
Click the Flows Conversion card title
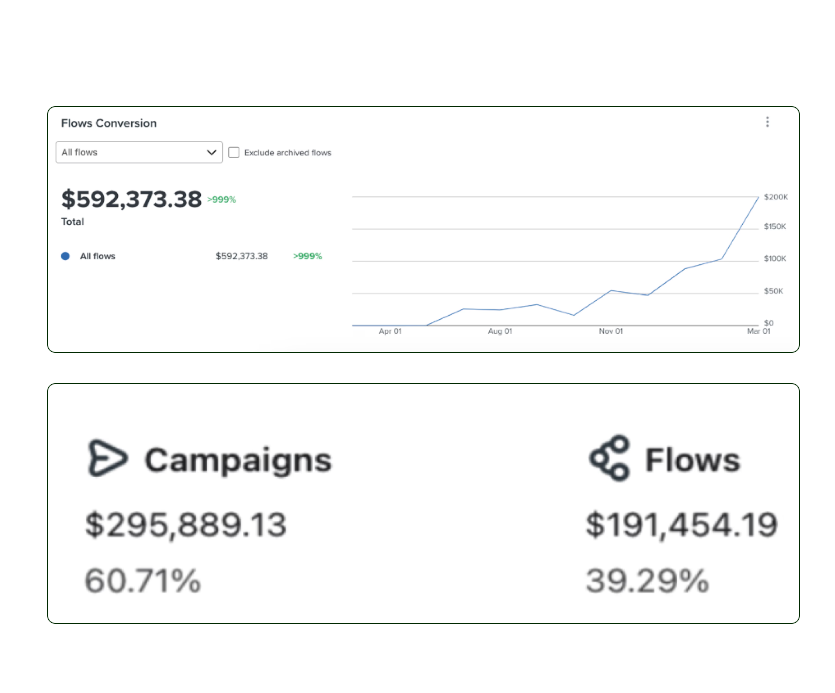pyautogui.click(x=109, y=123)
